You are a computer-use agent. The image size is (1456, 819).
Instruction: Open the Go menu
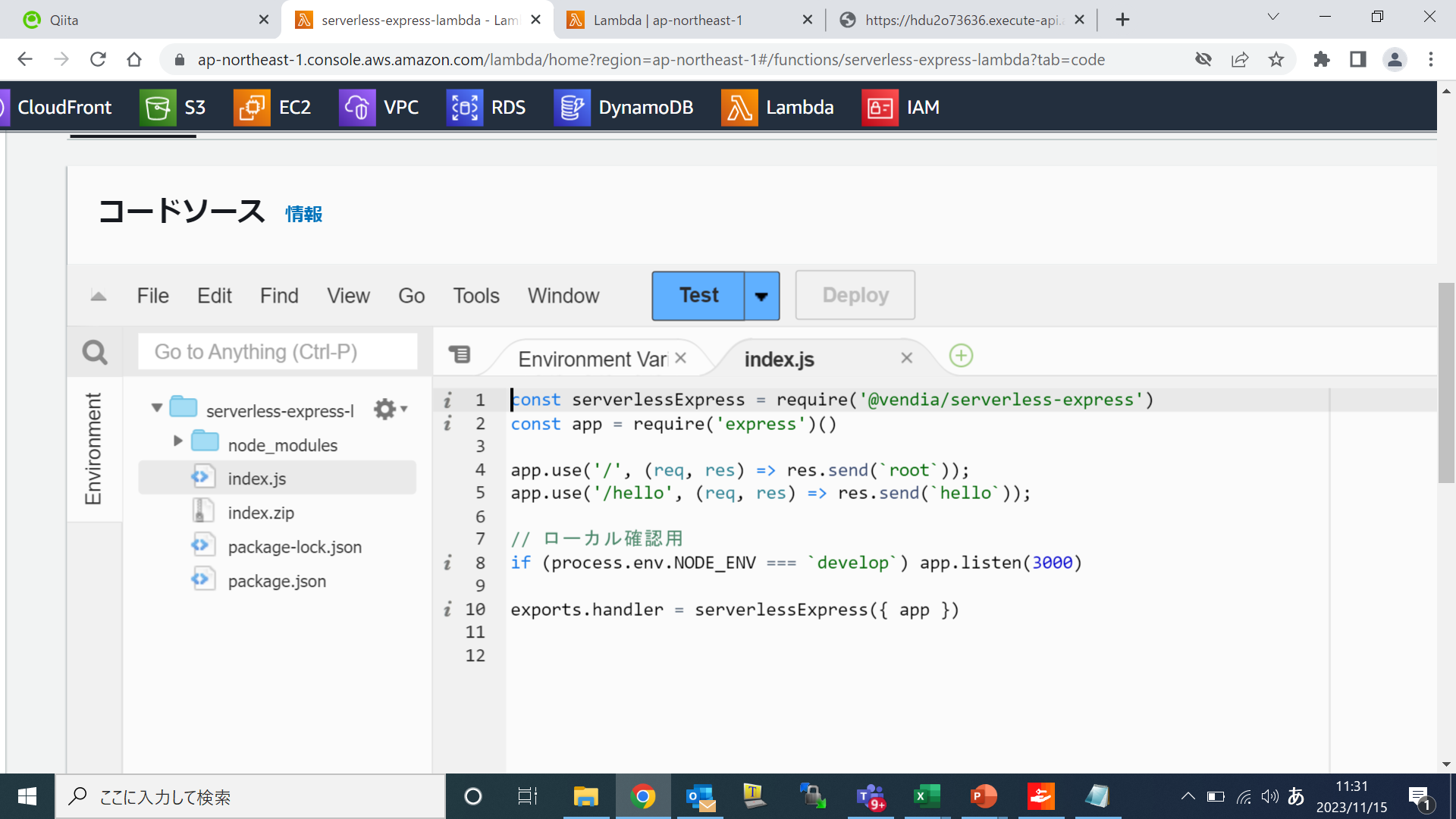tap(411, 296)
